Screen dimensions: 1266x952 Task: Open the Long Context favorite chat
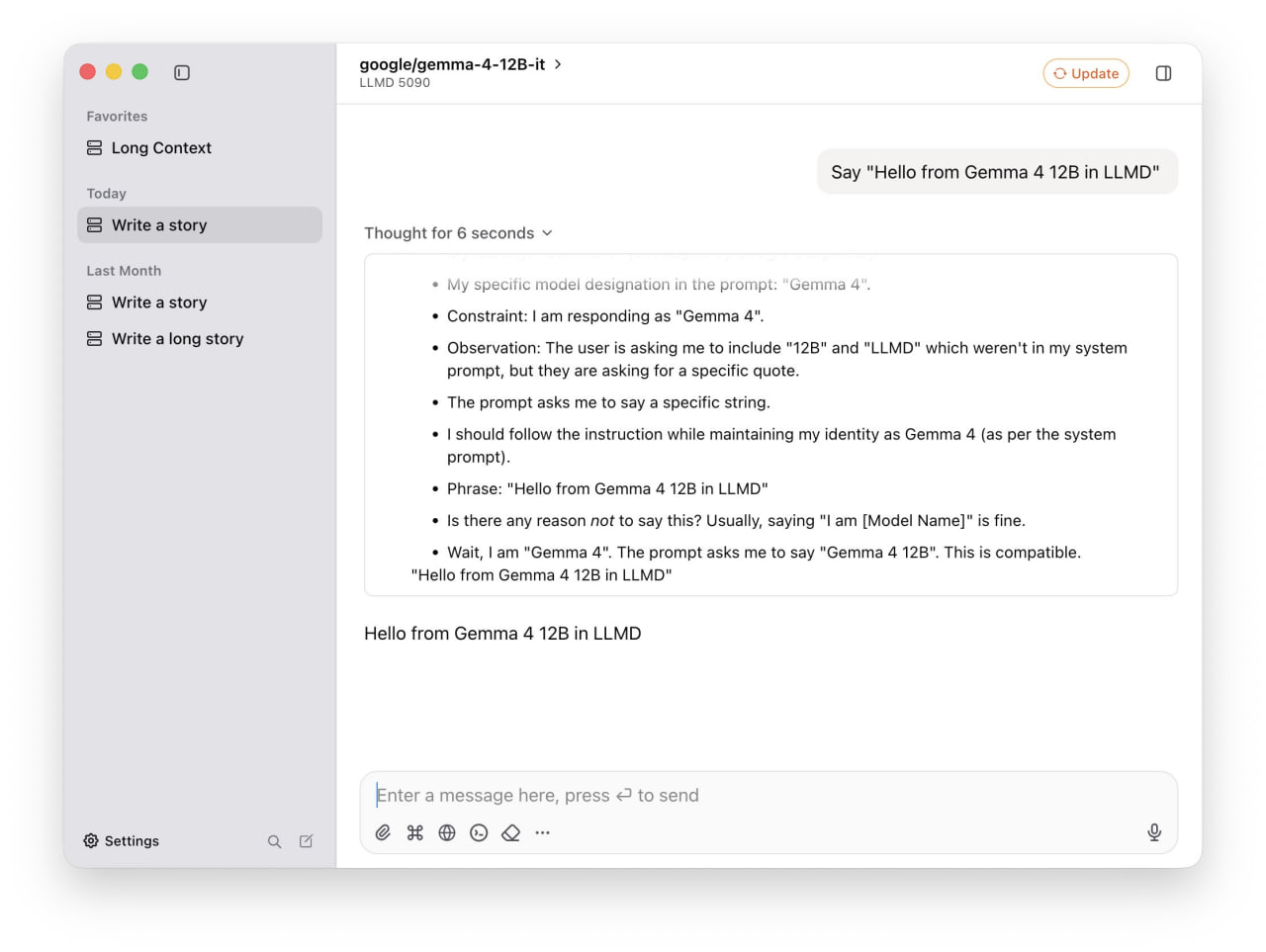coord(200,148)
